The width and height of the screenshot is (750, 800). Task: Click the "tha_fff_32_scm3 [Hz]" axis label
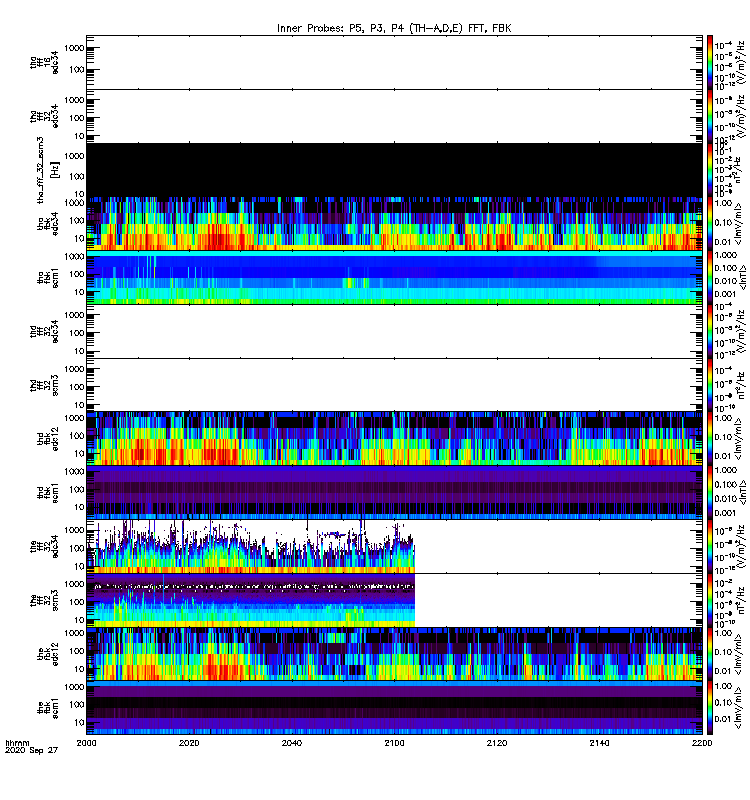click(47, 170)
